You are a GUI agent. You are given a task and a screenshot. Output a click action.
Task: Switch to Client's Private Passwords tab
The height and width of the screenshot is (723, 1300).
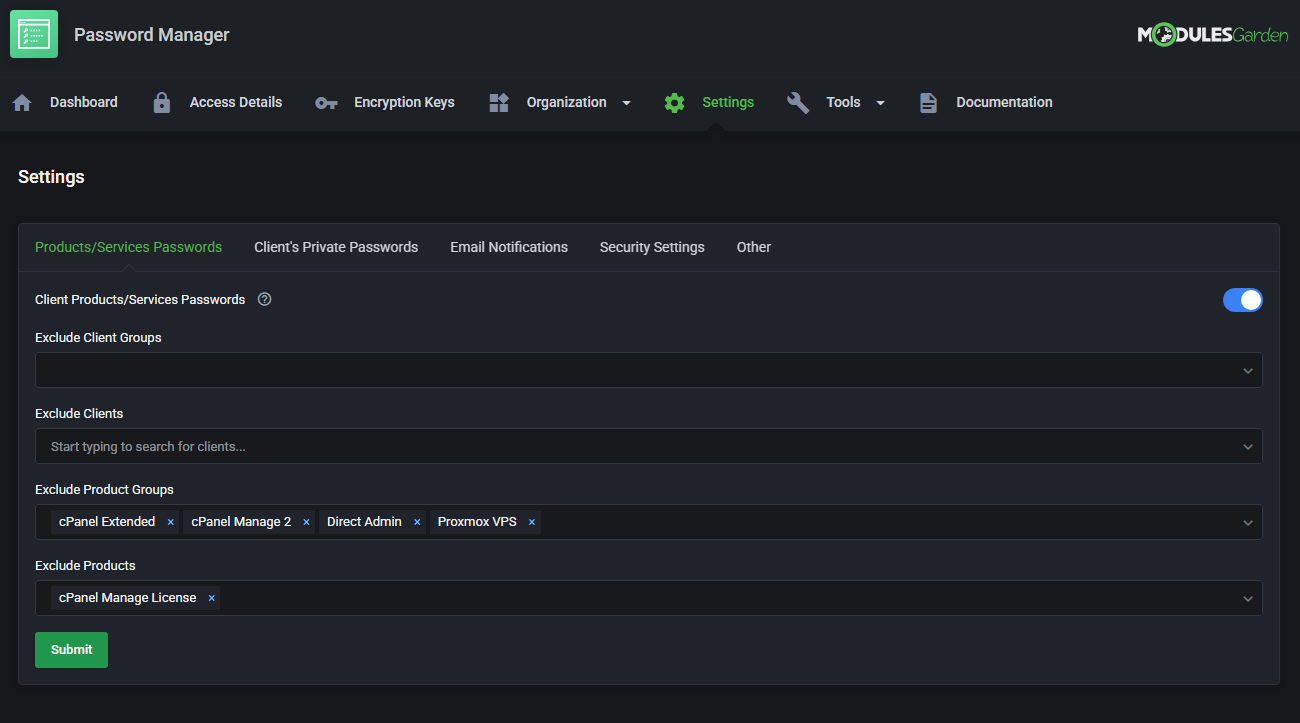click(x=336, y=247)
